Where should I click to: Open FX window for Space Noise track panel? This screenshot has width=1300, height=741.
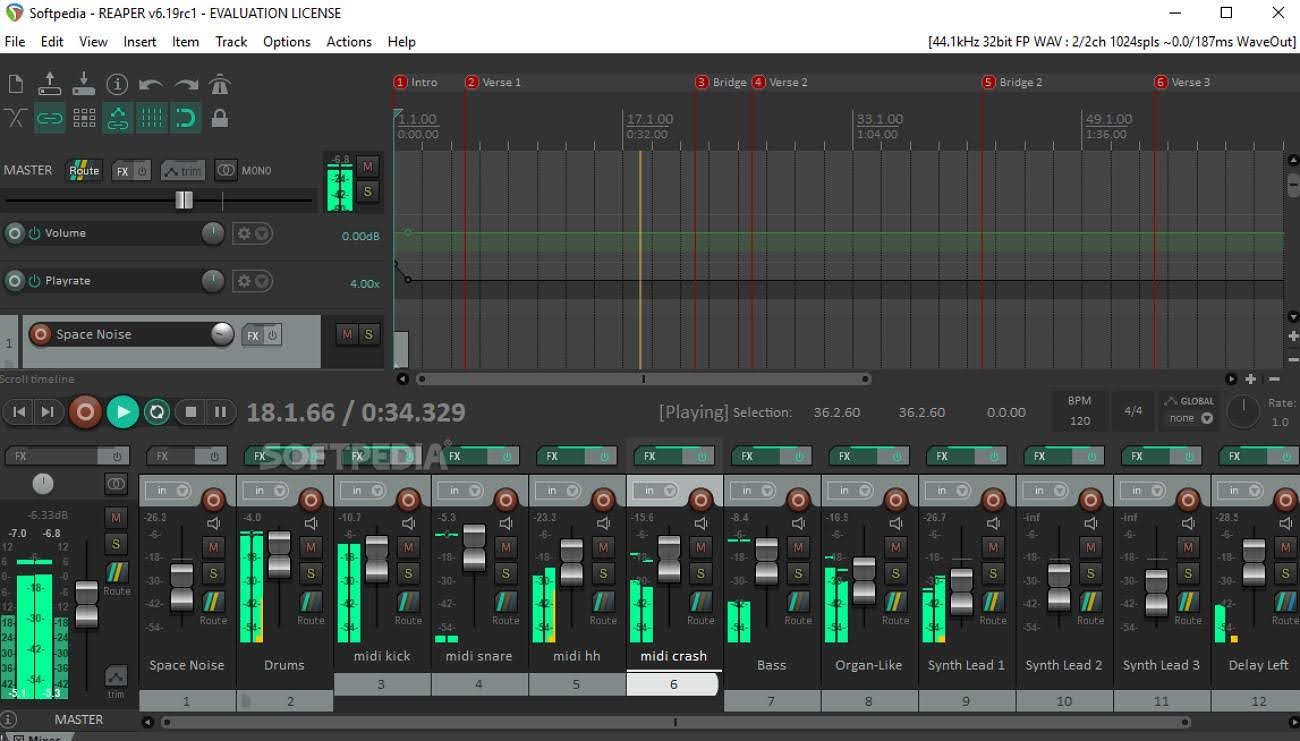pyautogui.click(x=252, y=335)
